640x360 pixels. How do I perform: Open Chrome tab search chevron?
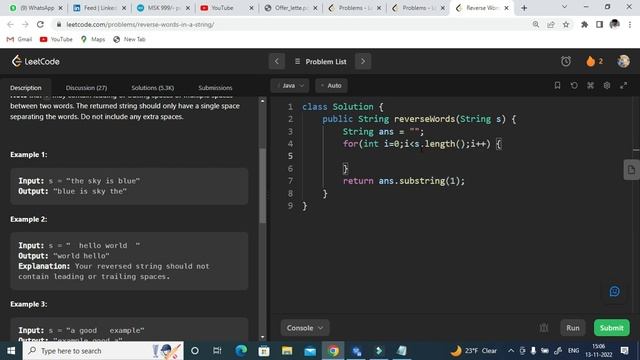click(x=564, y=7)
